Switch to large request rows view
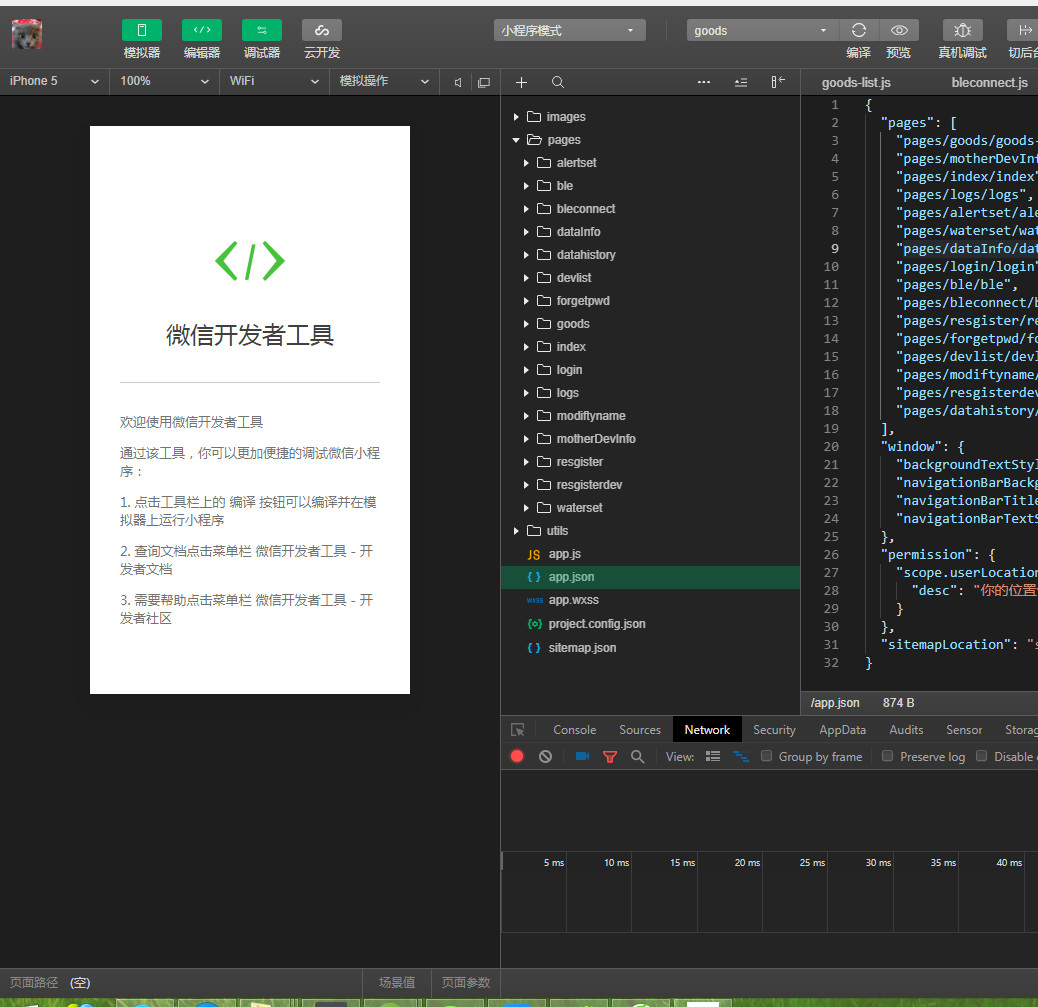Image resolution: width=1038 pixels, height=1007 pixels. 713,756
